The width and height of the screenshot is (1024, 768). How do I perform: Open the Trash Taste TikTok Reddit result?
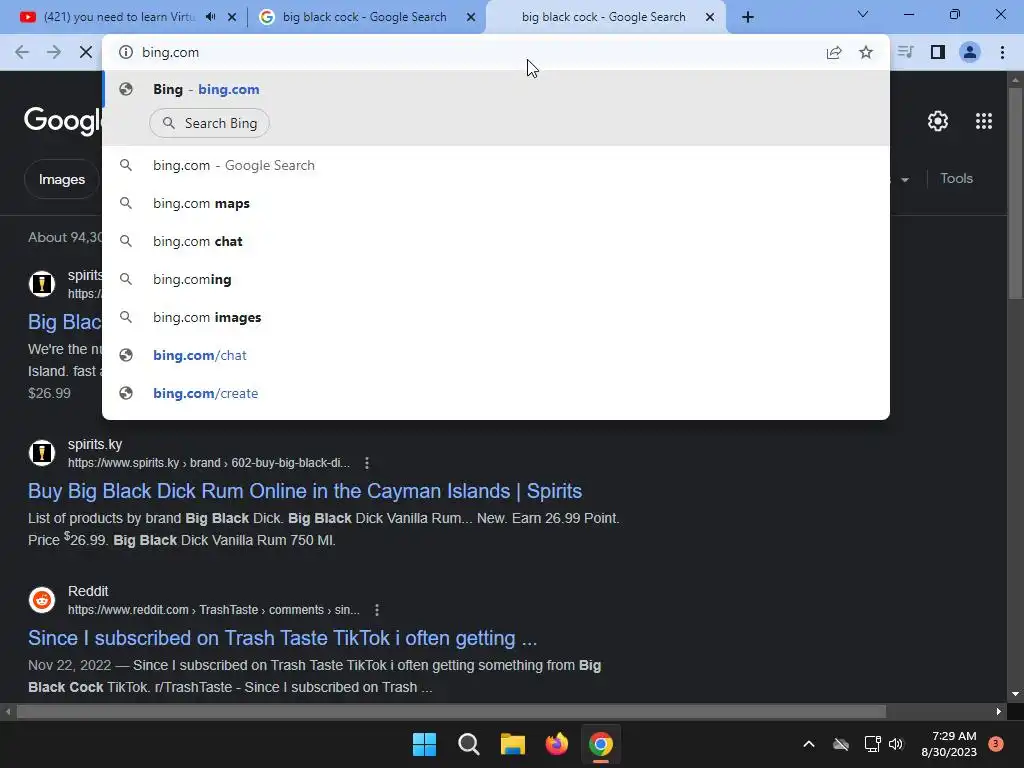tap(282, 638)
